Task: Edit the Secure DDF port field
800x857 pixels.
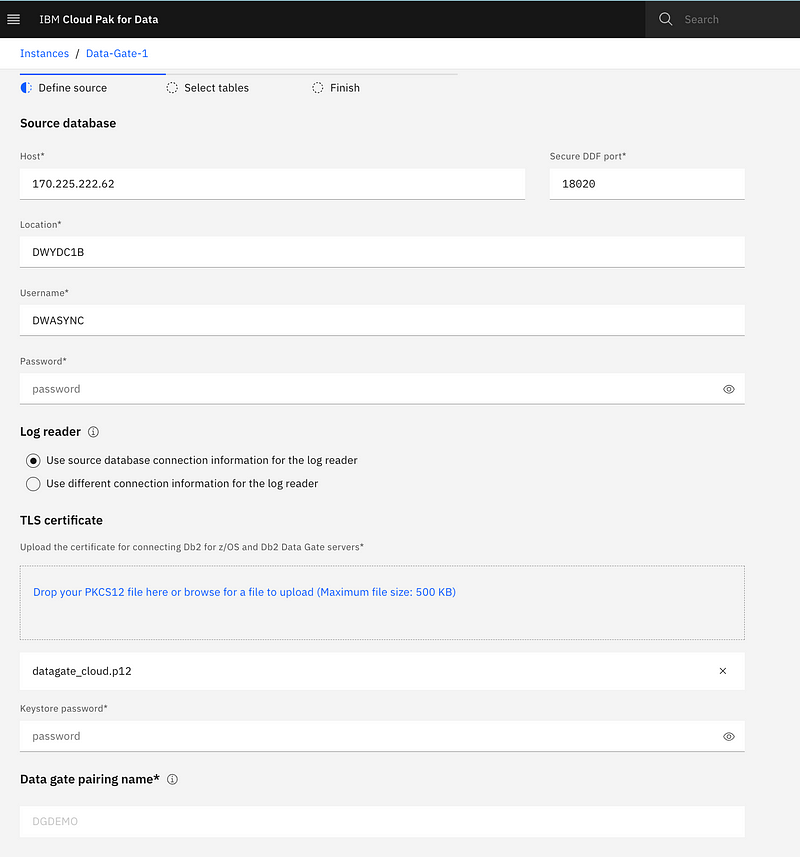Action: pyautogui.click(x=647, y=184)
